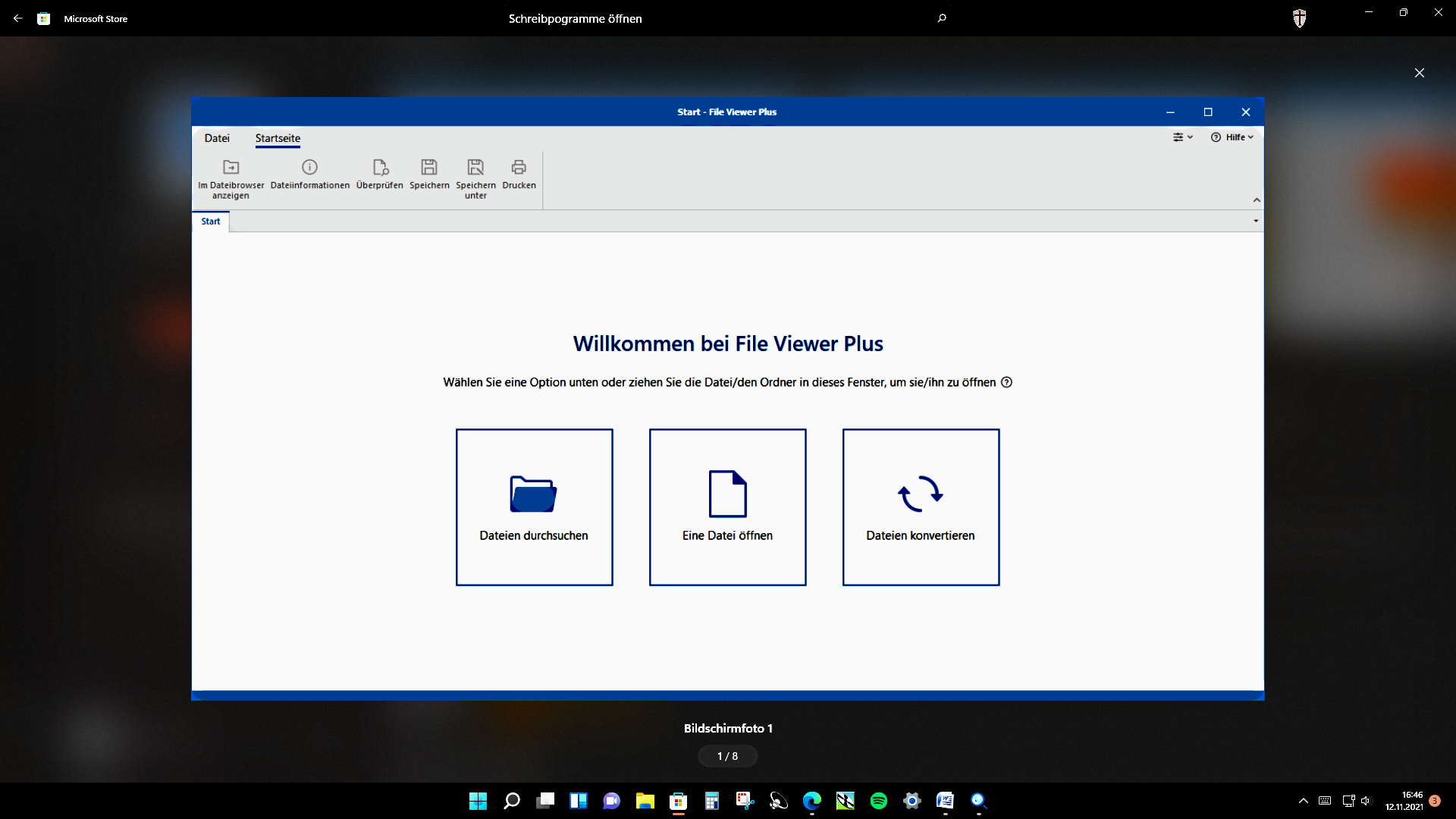The image size is (1456, 819).
Task: Click the Microsoft Store search magnifier
Action: tap(942, 18)
